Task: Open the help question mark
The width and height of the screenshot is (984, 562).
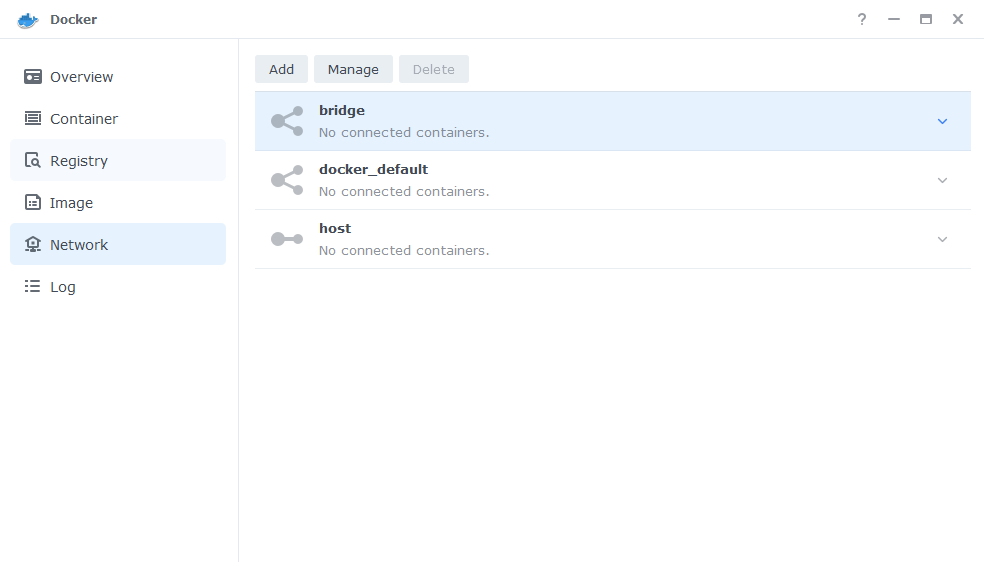Action: click(862, 19)
